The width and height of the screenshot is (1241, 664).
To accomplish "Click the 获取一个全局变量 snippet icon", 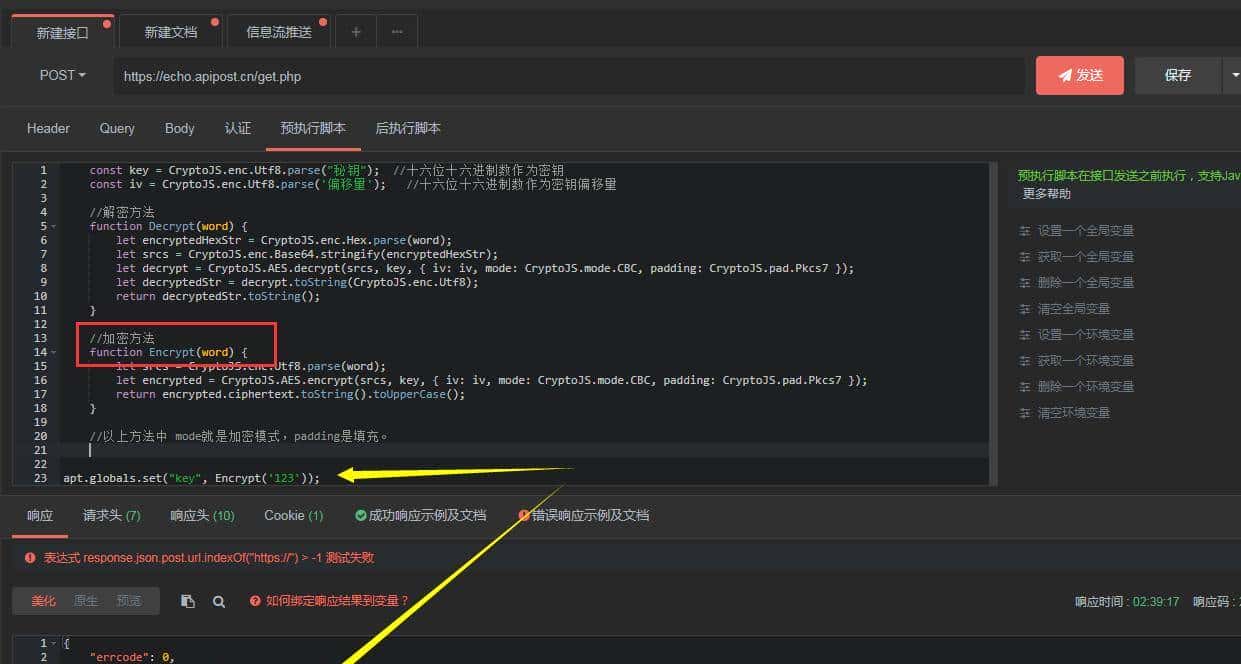I will pyautogui.click(x=1027, y=256).
